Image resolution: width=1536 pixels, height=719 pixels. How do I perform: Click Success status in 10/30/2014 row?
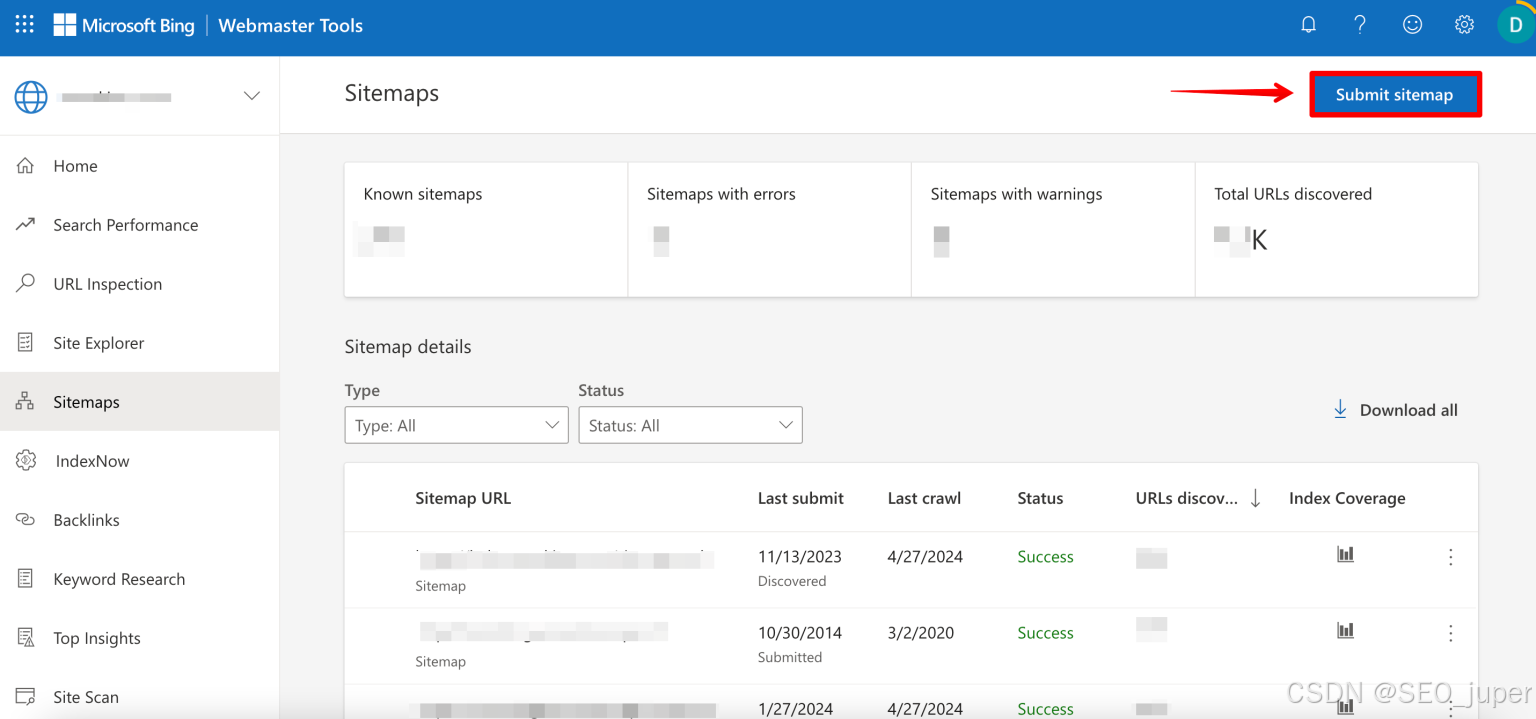click(x=1045, y=633)
